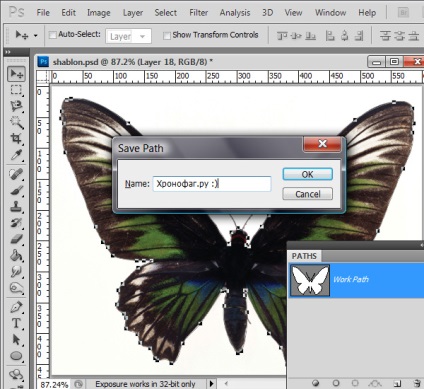Click Distribute Bottom Edges icon
This screenshot has width=424, height=389.
(414, 35)
